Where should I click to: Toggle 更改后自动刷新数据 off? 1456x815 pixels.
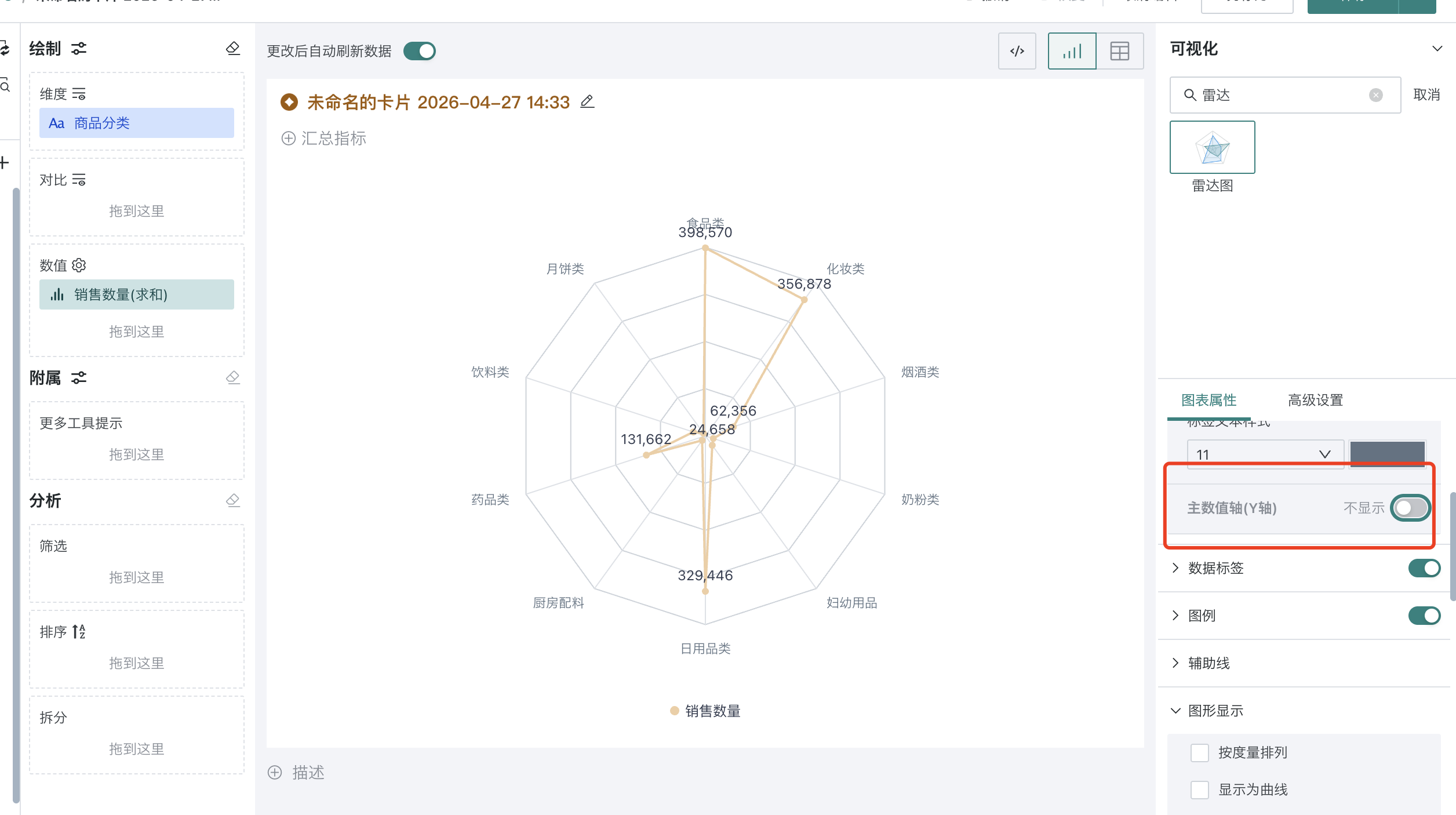pyautogui.click(x=419, y=51)
